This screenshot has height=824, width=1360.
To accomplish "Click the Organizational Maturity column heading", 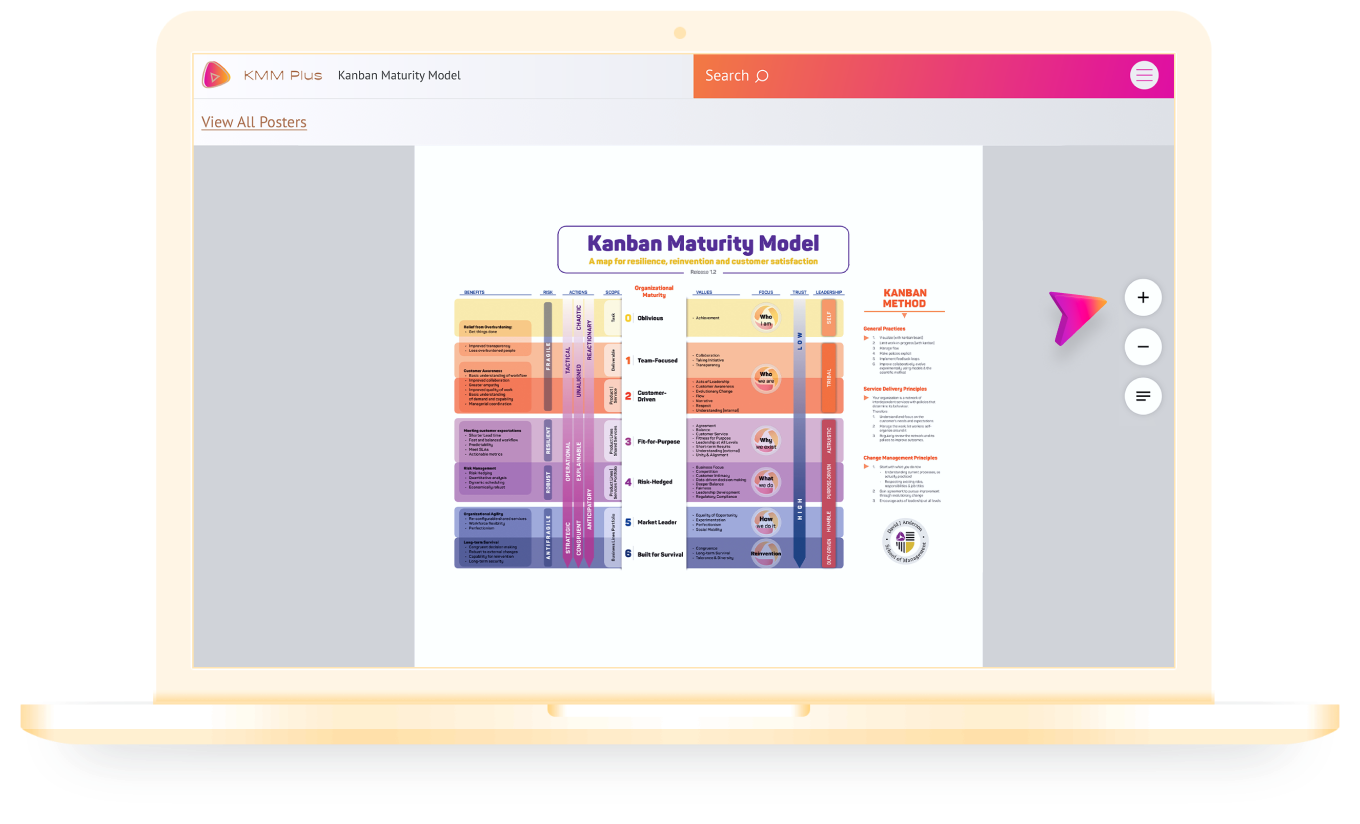I will [x=654, y=291].
